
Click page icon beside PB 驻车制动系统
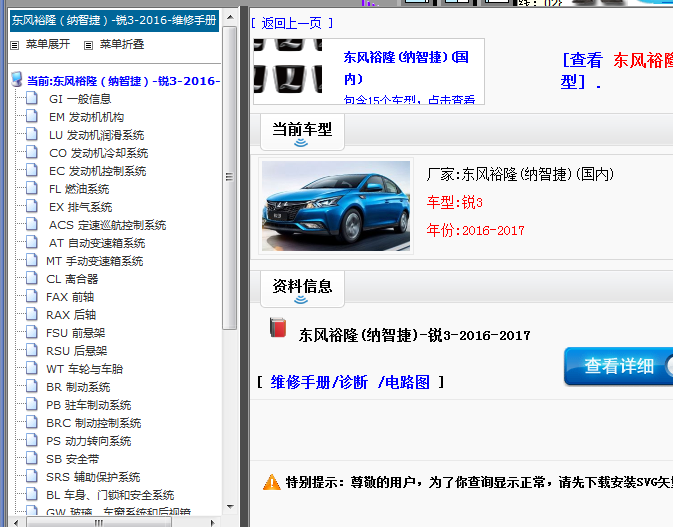coord(31,404)
